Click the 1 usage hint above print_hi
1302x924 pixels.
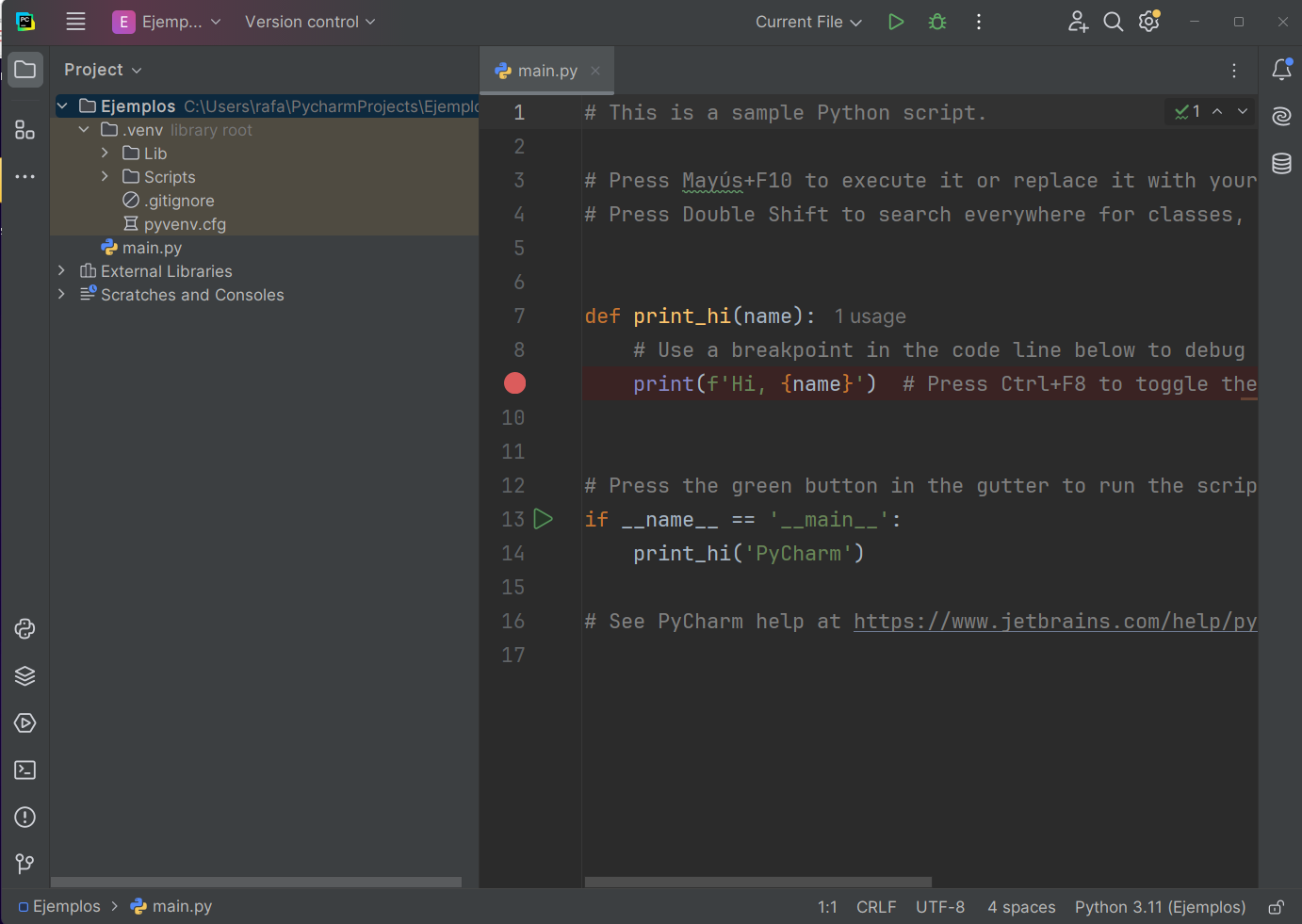[870, 316]
